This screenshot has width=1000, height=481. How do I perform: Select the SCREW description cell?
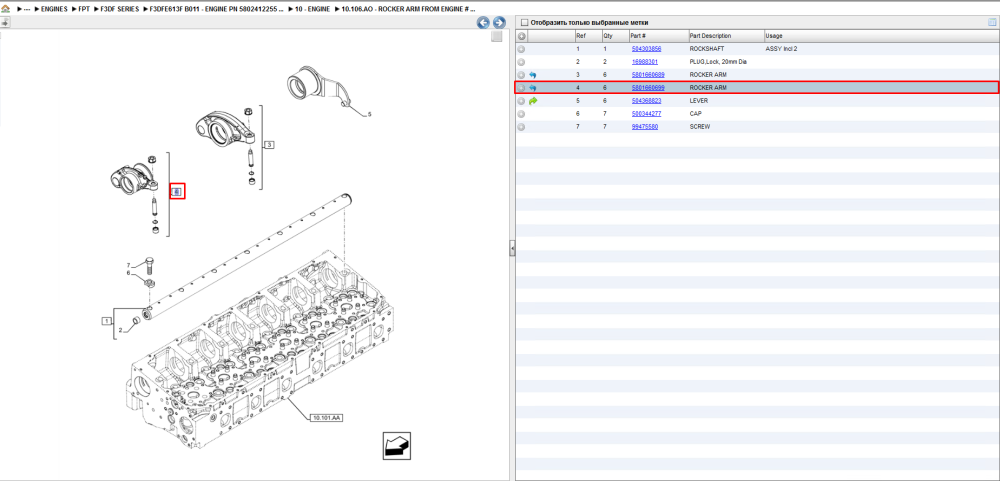click(x=700, y=127)
